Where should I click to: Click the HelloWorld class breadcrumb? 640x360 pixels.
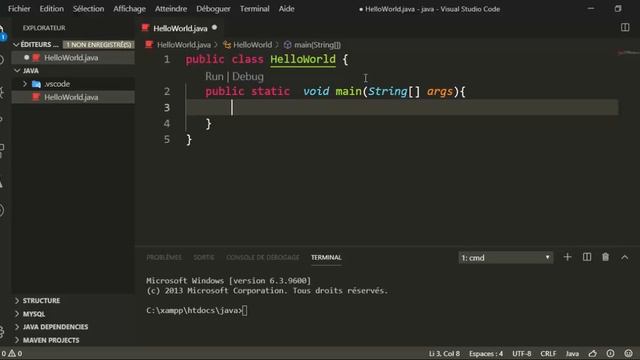[x=252, y=45]
